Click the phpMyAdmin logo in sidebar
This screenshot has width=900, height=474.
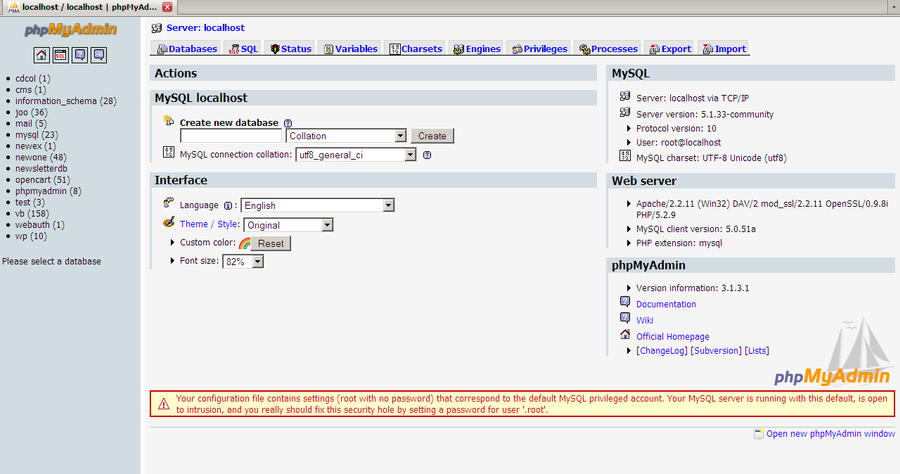pyautogui.click(x=71, y=30)
